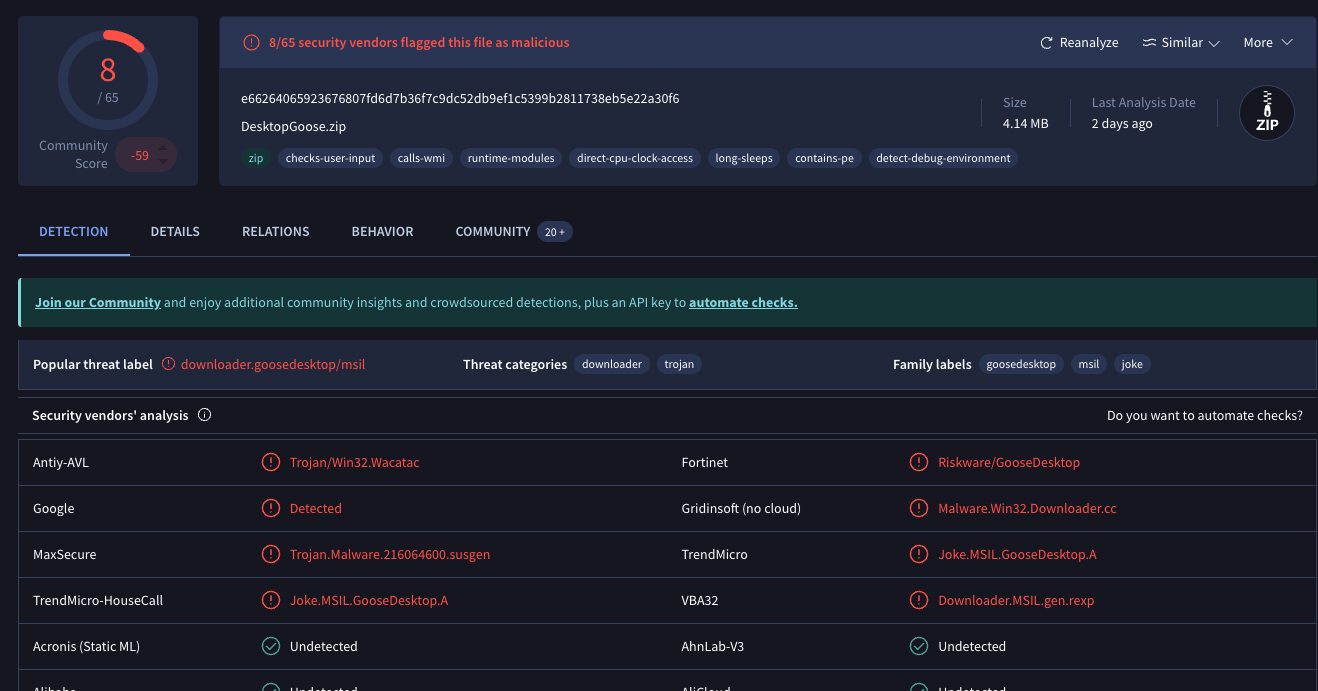
Task: Click the file hash starting e66264065923
Action: point(460,98)
